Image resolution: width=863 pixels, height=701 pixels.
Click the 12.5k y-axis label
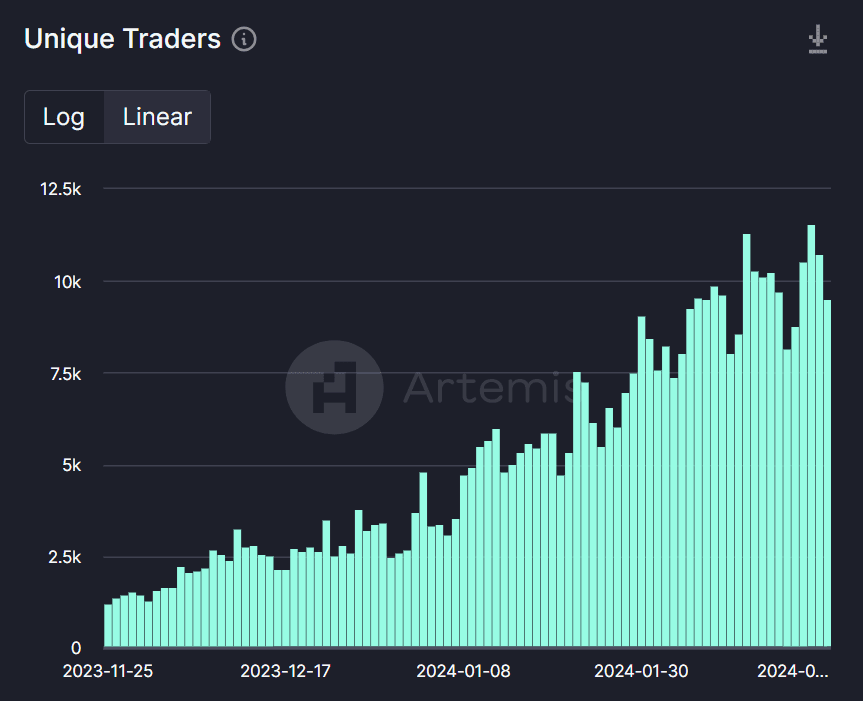(61, 189)
